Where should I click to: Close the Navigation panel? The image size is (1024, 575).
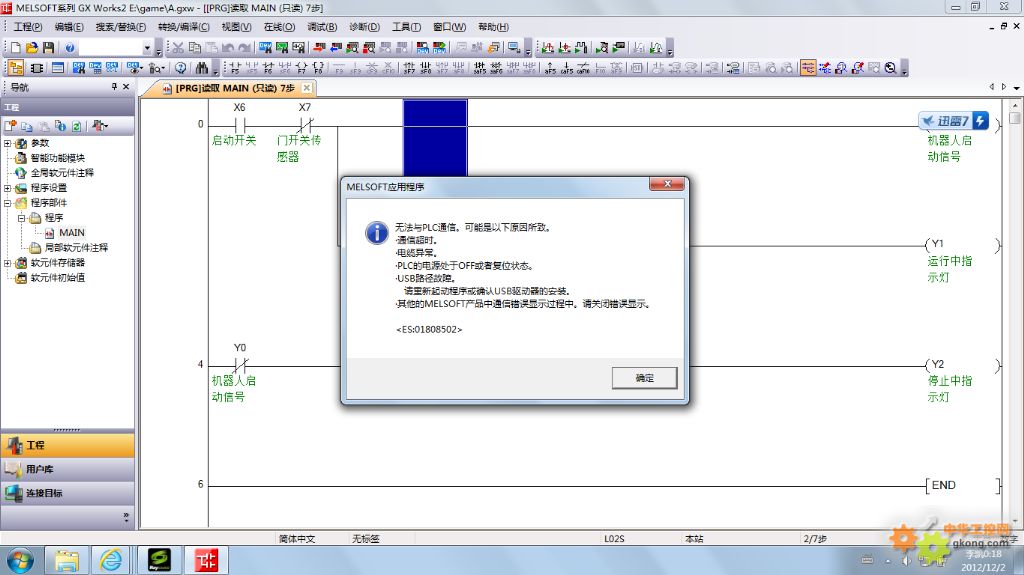point(126,86)
